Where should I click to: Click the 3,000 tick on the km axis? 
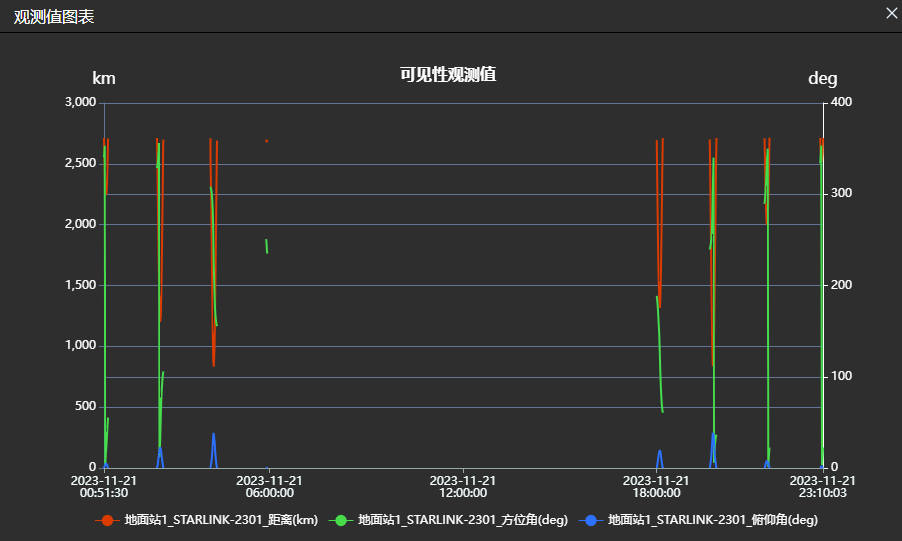(79, 102)
